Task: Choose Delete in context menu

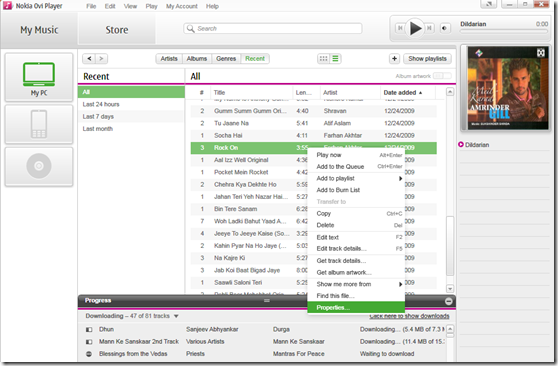Action: pyautogui.click(x=356, y=225)
